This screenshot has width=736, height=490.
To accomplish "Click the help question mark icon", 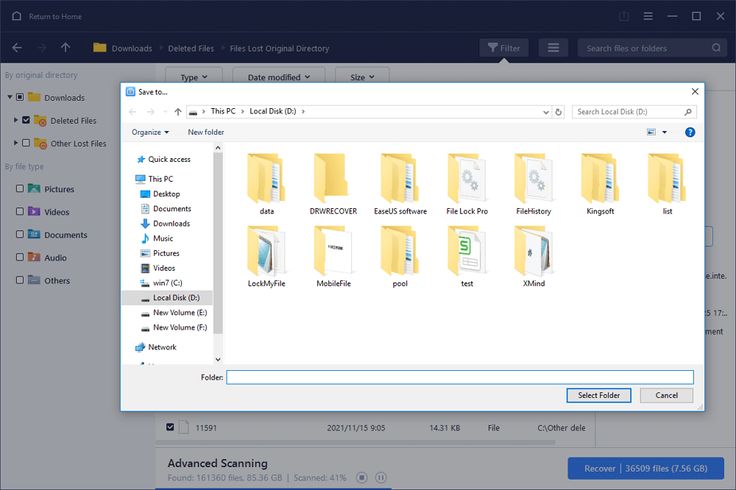I will click(x=690, y=132).
